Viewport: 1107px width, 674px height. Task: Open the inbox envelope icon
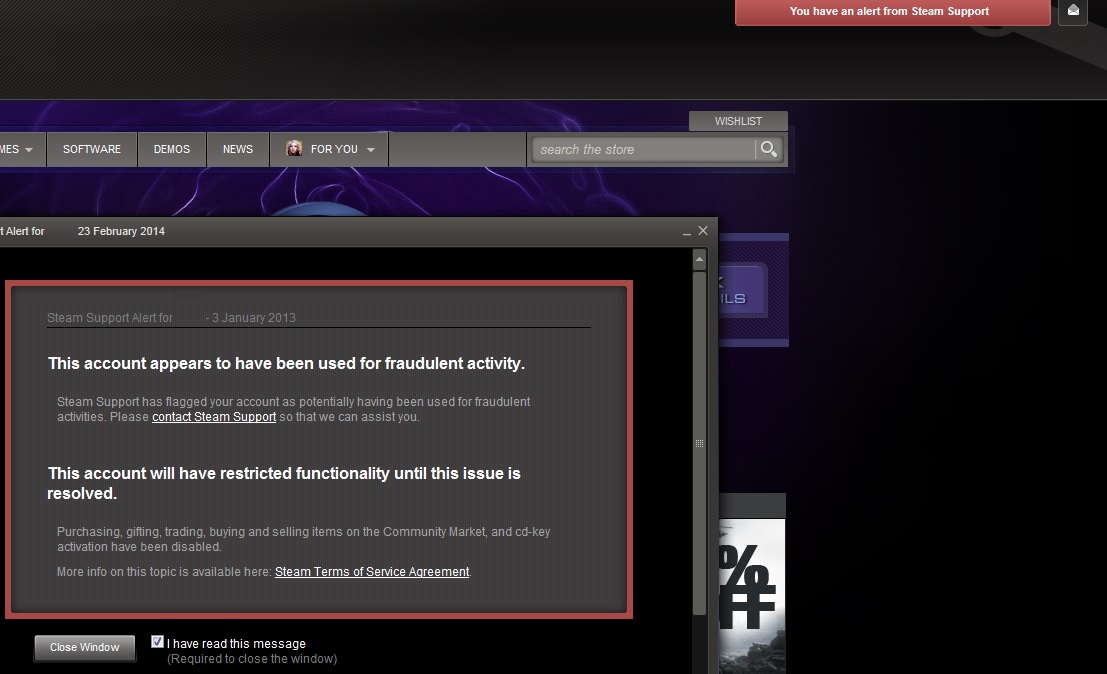(1072, 11)
